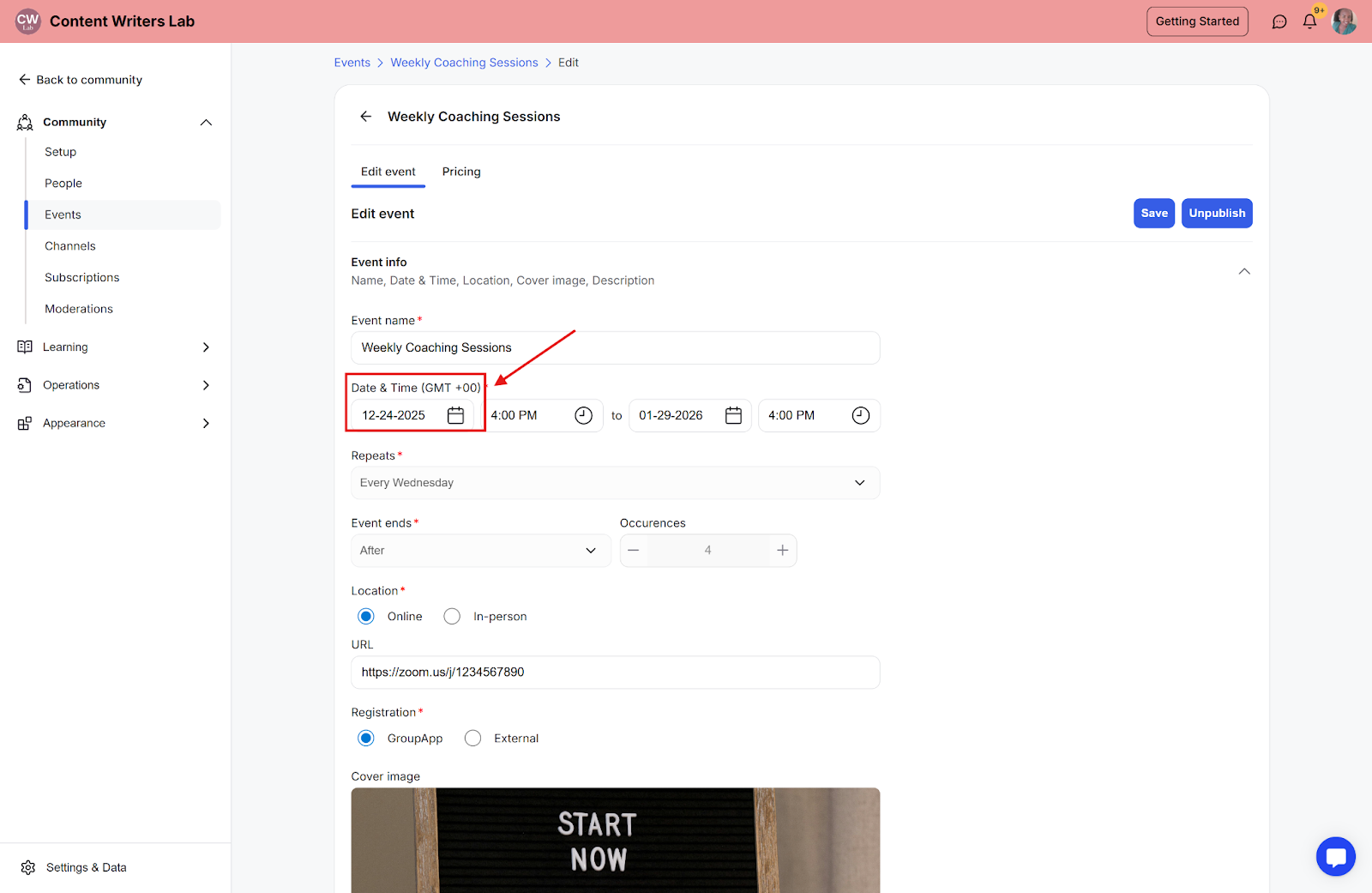Select the In-person location option
The image size is (1372, 893).
click(x=452, y=617)
